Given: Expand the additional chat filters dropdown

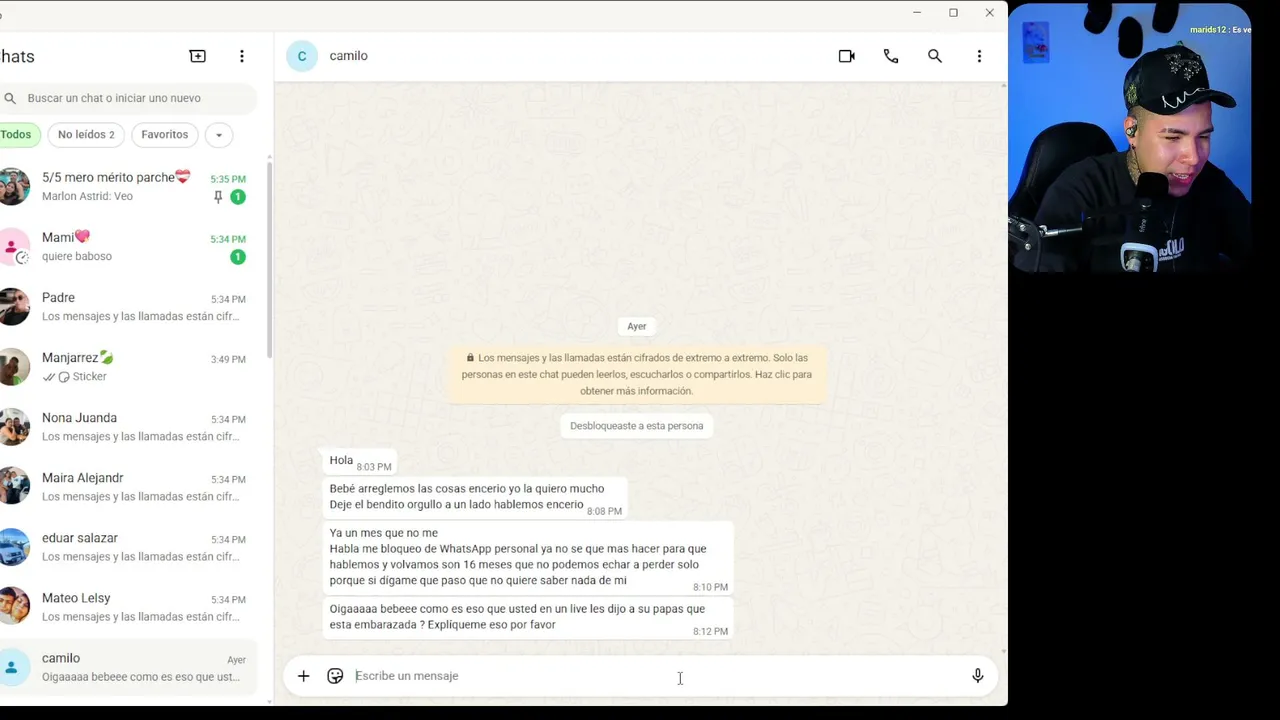Looking at the screenshot, I should (219, 134).
